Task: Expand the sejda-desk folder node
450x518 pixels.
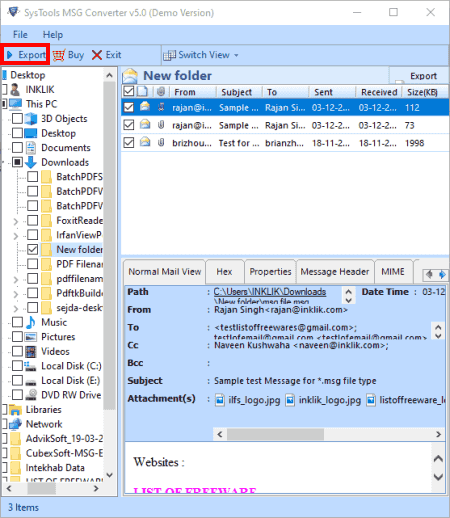Action: coord(15,308)
